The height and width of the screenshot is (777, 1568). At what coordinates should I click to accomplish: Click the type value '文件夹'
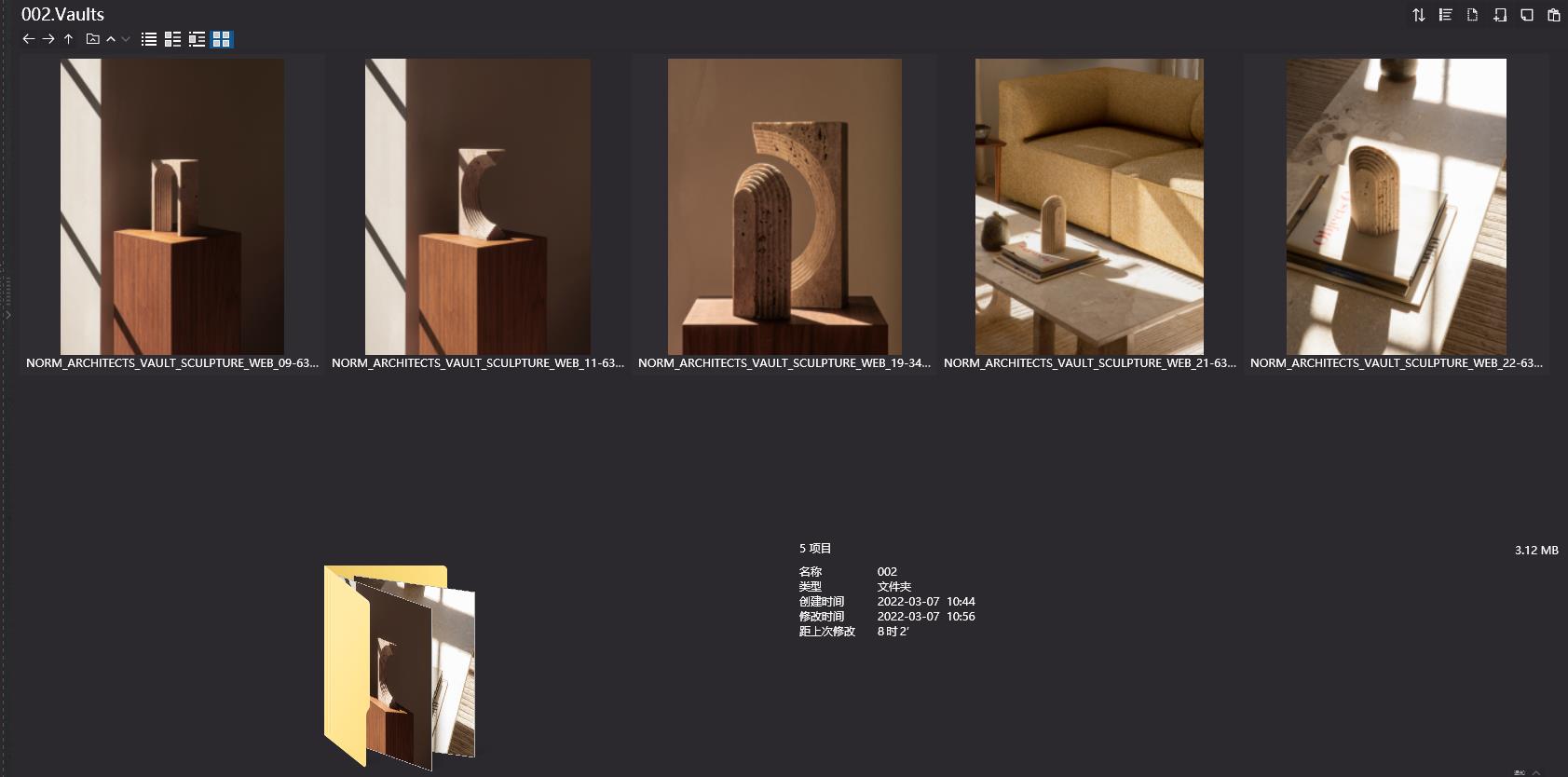(x=894, y=587)
